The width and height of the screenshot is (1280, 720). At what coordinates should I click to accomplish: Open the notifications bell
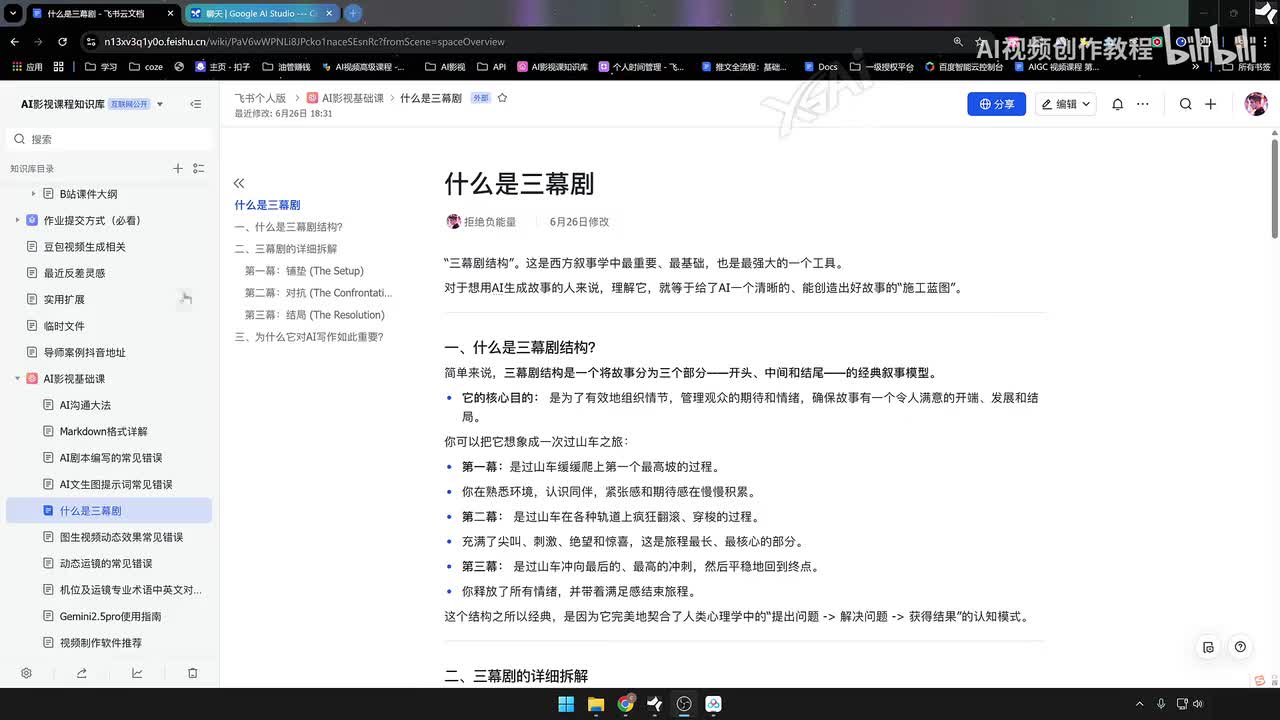[x=1118, y=104]
